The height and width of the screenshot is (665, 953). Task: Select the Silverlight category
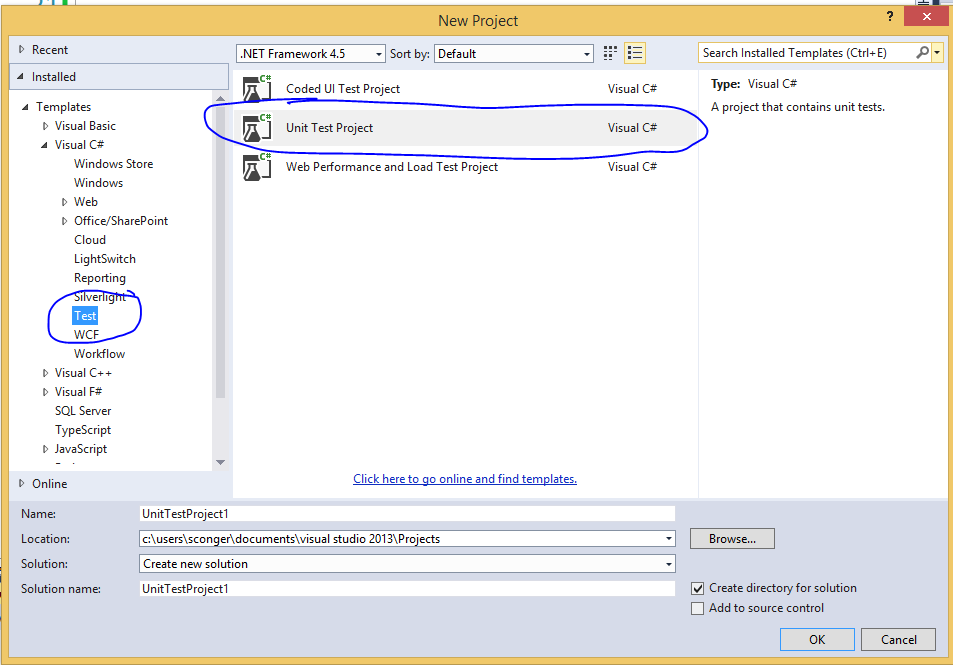pos(100,297)
